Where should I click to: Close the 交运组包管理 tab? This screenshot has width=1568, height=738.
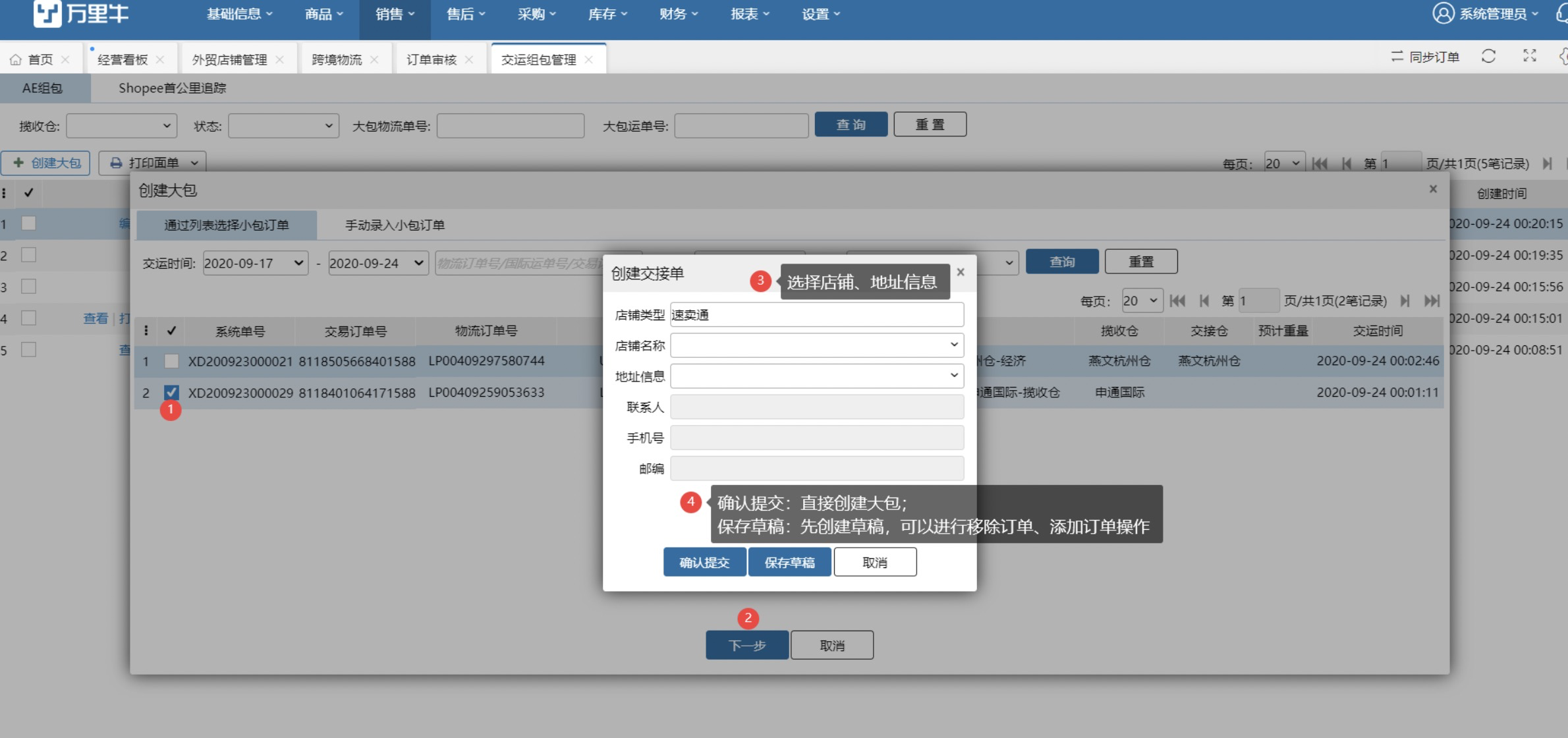coord(588,59)
